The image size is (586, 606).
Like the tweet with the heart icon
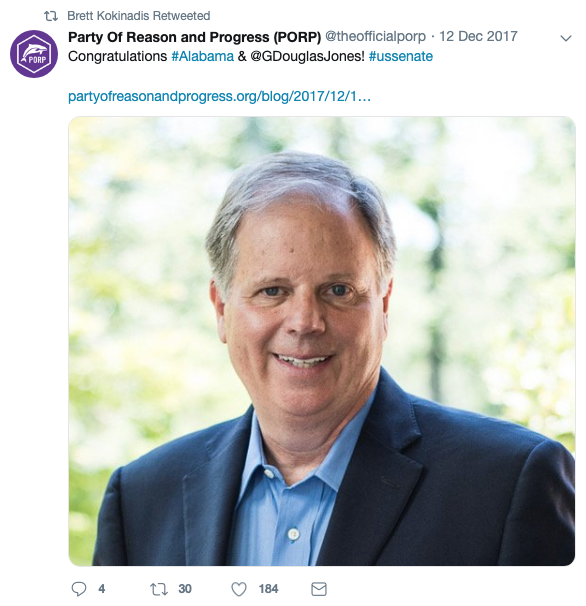(x=239, y=589)
